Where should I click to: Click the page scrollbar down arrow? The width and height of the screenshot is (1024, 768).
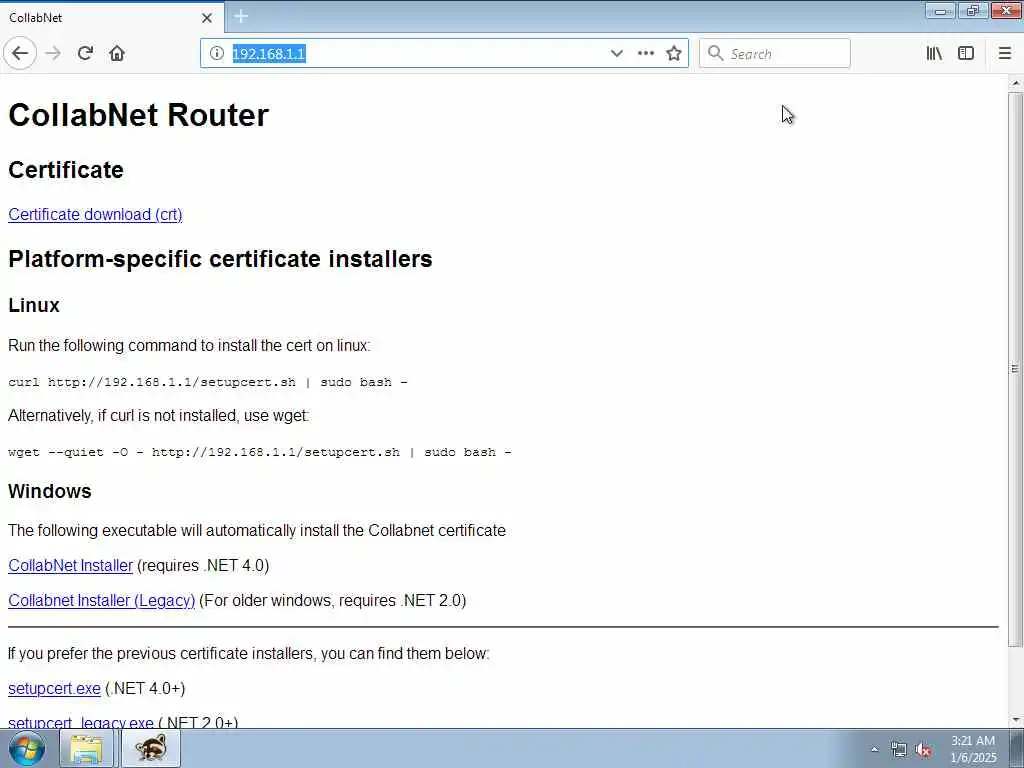pyautogui.click(x=1016, y=720)
